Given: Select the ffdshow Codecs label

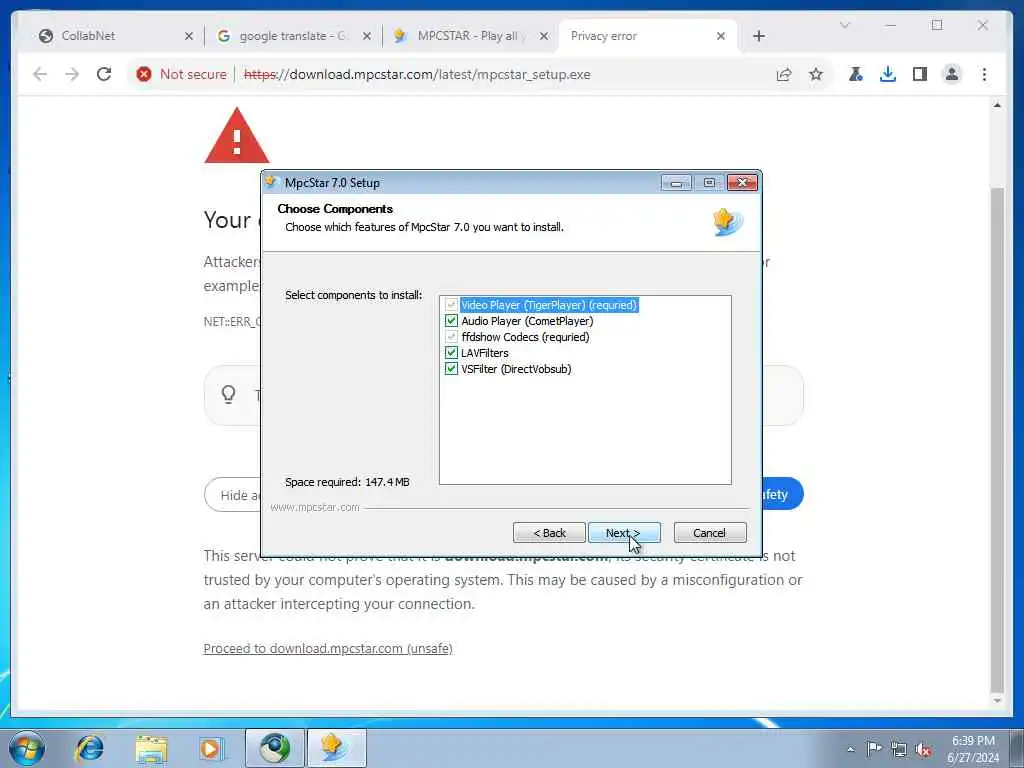Looking at the screenshot, I should [525, 337].
